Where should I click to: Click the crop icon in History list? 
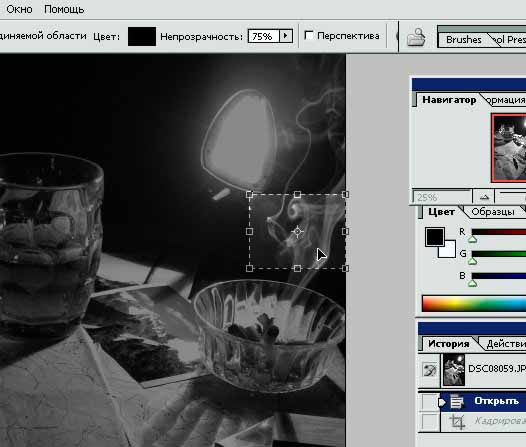457,422
